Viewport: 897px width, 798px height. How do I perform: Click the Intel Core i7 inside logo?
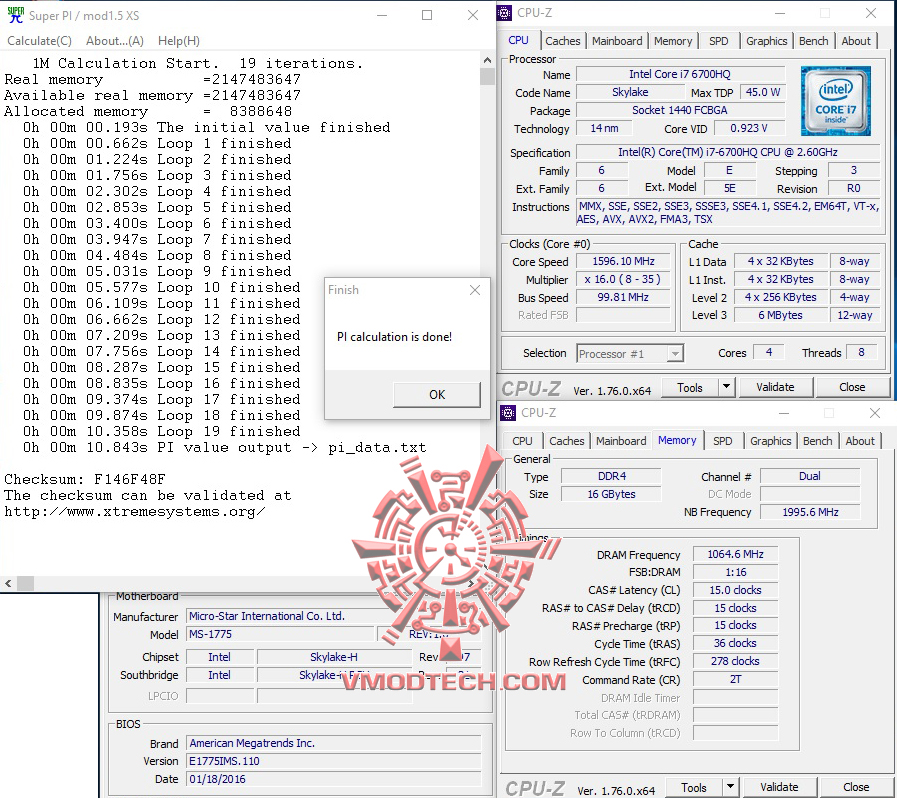pos(835,101)
